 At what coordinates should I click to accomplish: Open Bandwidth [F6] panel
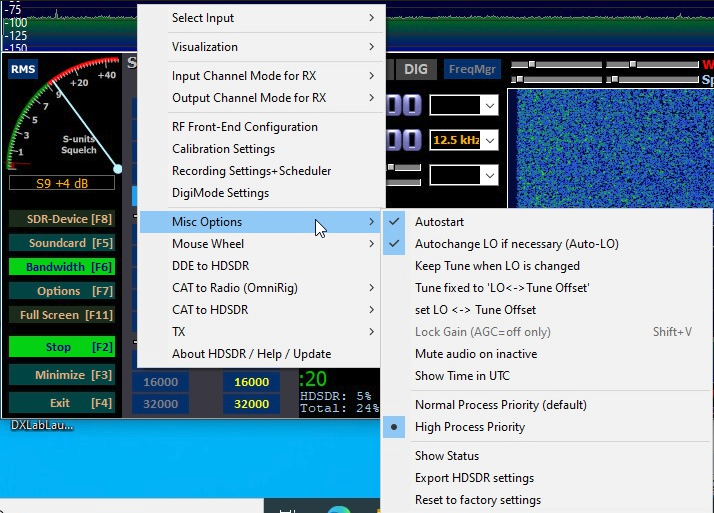coord(62,267)
